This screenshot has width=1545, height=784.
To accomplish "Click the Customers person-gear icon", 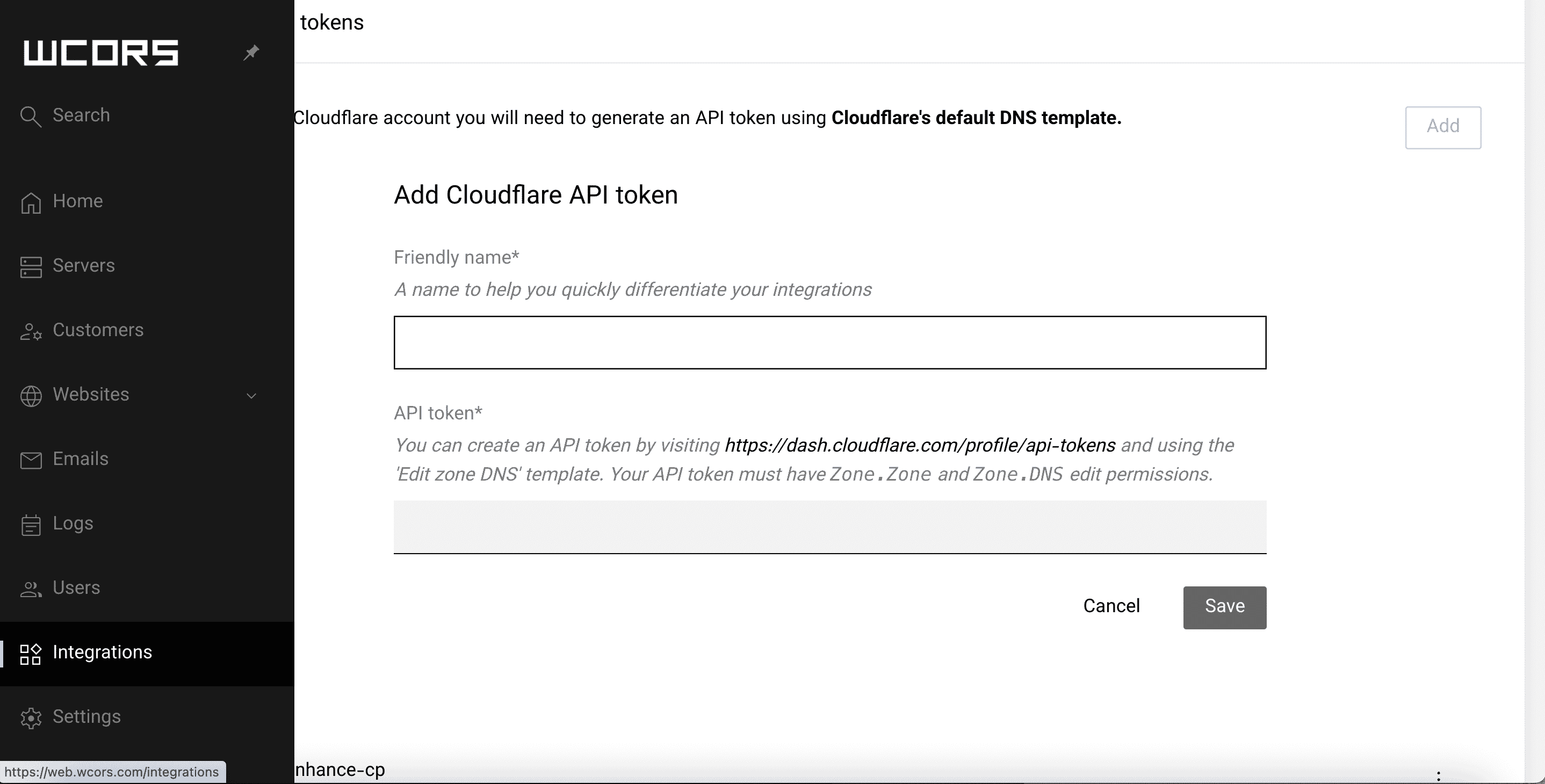I will point(31,331).
